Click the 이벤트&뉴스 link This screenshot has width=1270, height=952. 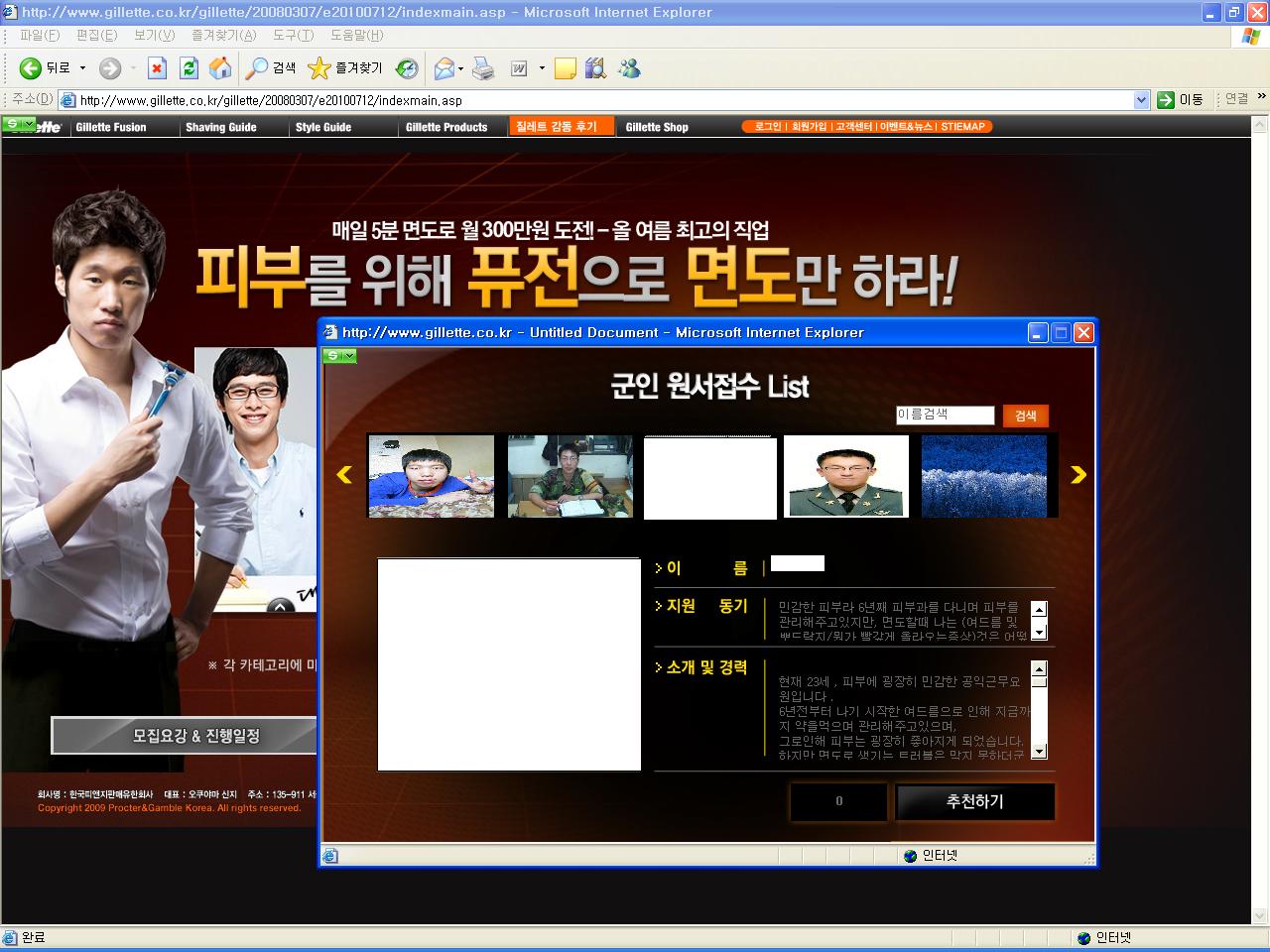tap(906, 127)
